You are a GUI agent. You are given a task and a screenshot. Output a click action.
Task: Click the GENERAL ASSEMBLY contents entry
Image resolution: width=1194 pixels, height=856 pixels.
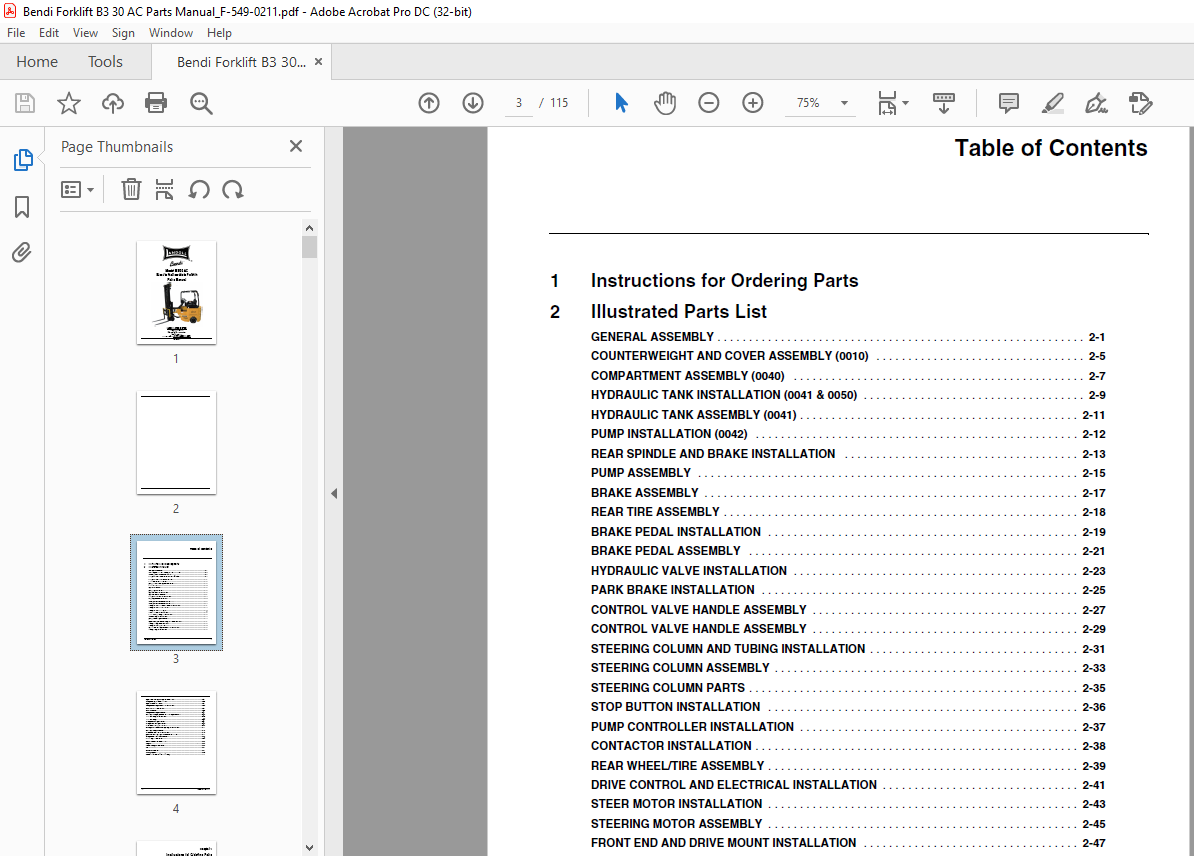coord(848,337)
